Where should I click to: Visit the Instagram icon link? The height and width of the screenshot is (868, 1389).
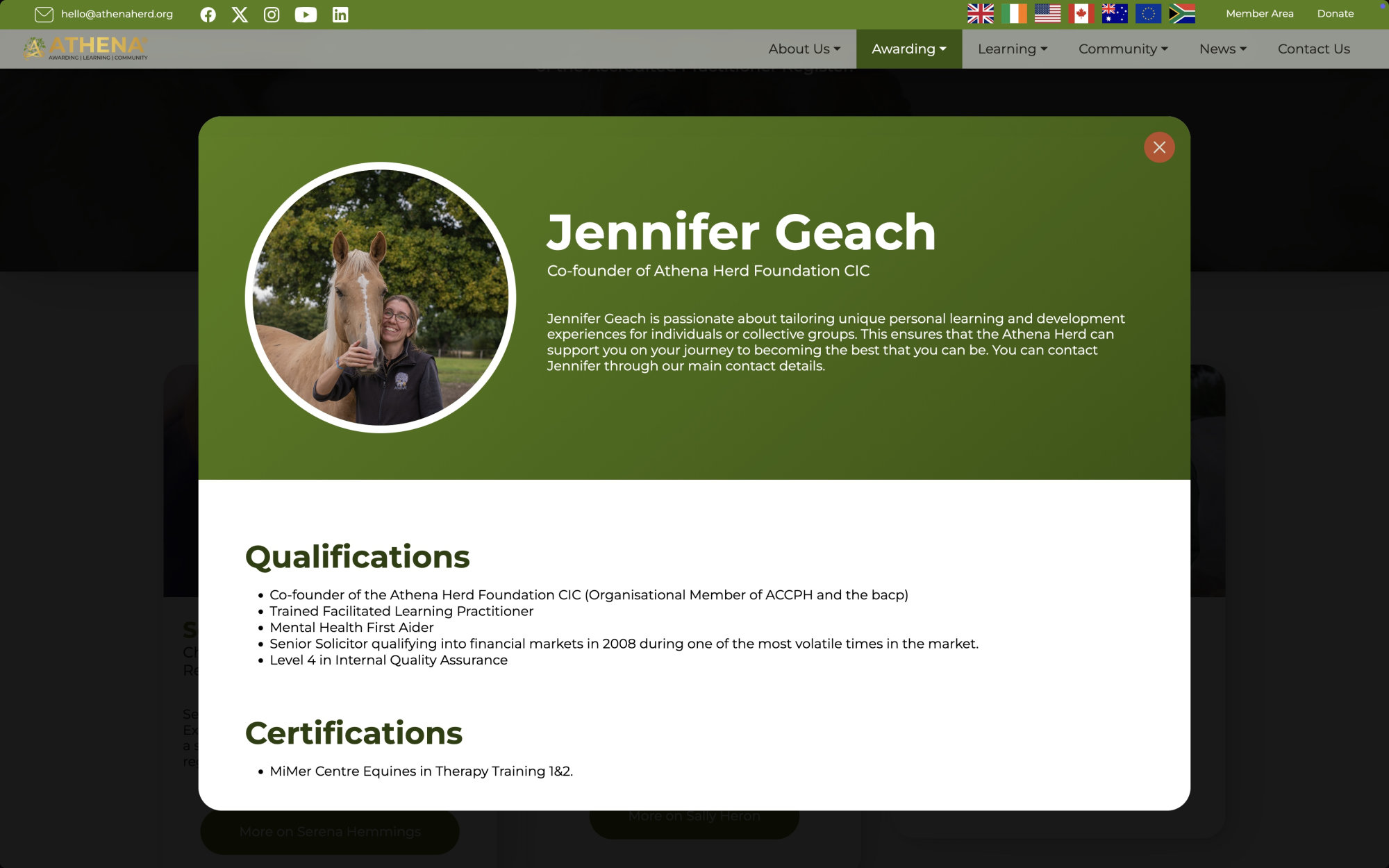tap(272, 15)
